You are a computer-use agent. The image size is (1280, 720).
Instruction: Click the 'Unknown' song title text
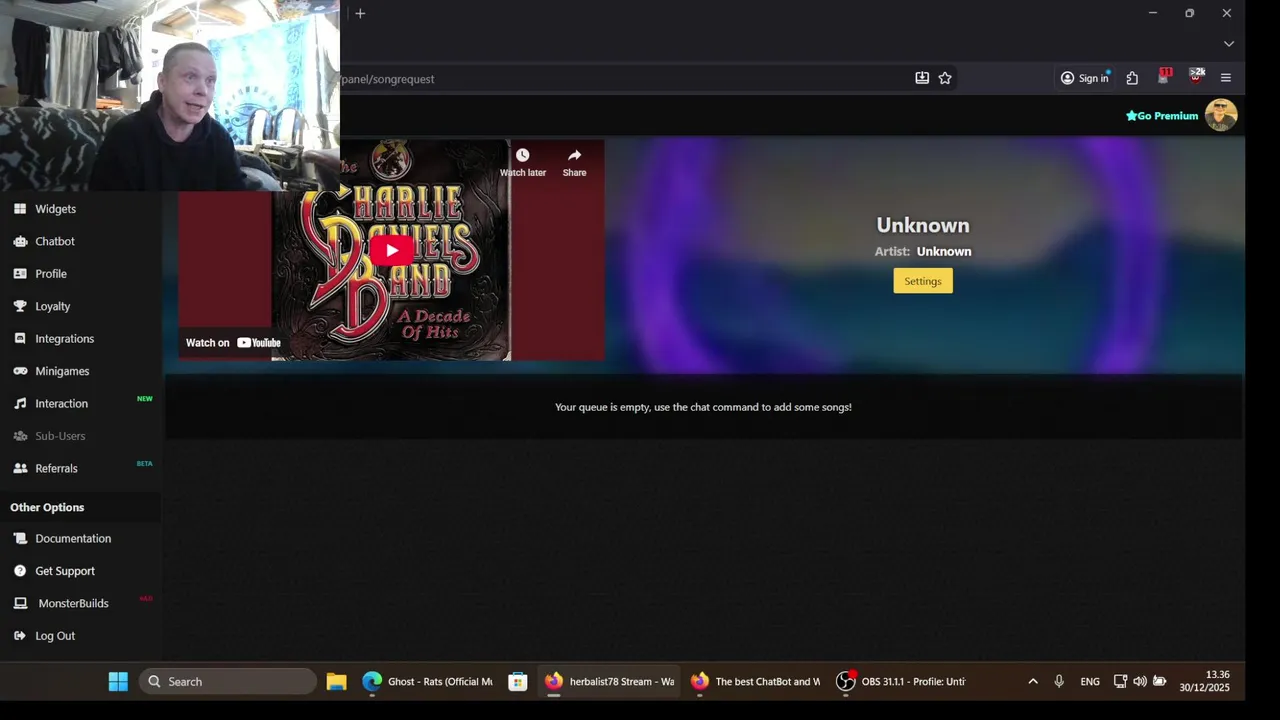point(923,226)
